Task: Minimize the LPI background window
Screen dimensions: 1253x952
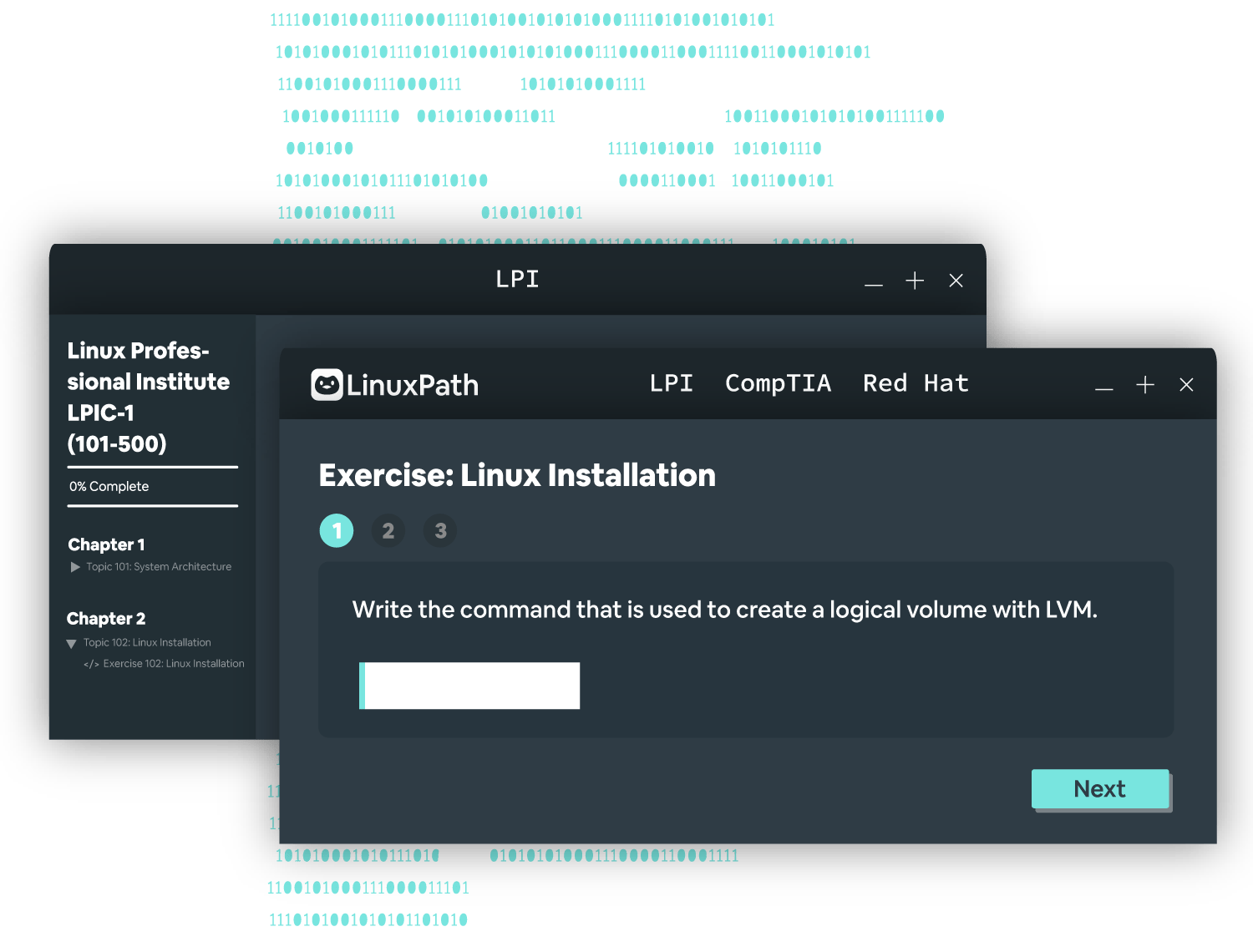Action: [x=874, y=285]
